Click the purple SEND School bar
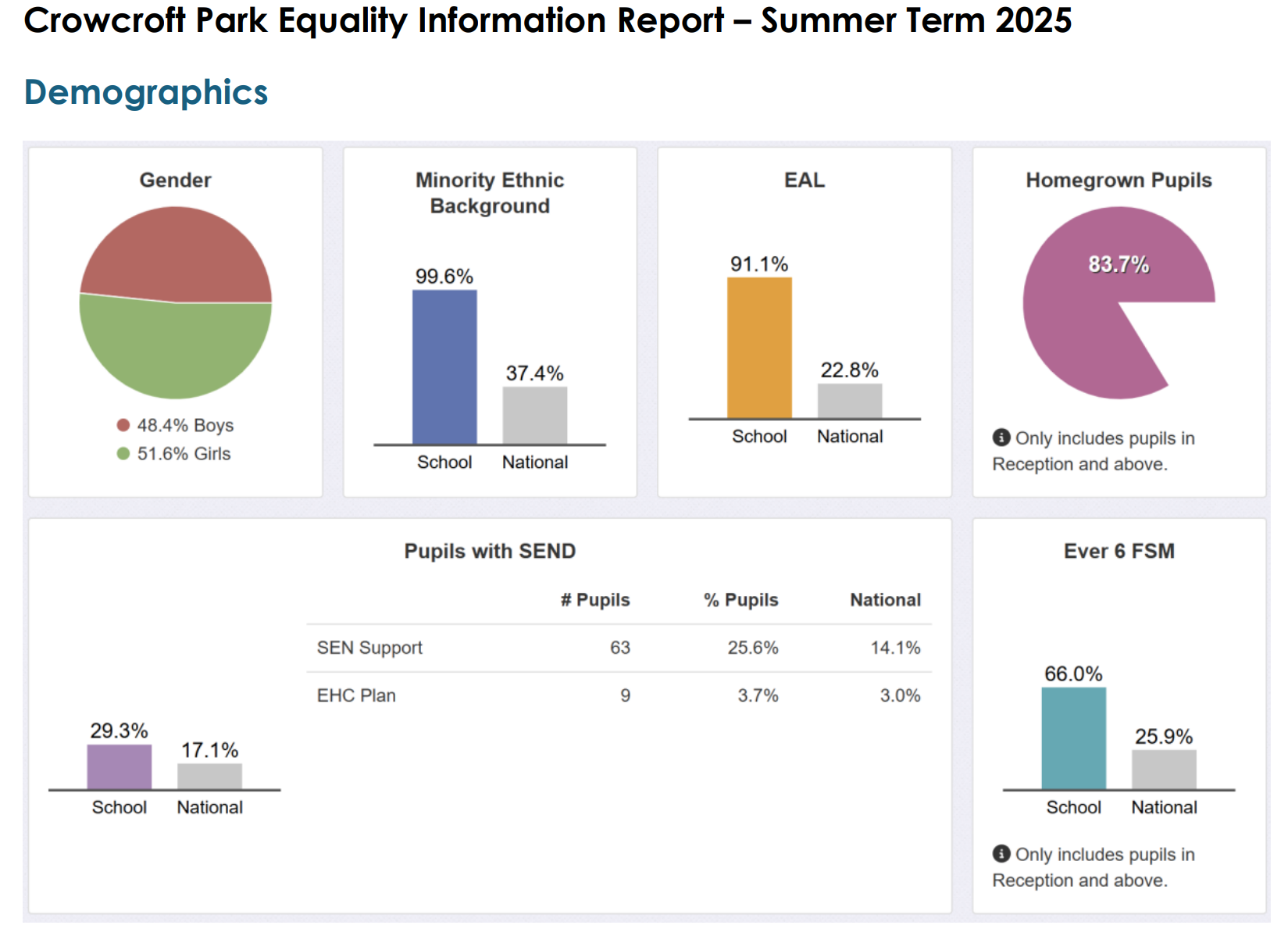The image size is (1288, 936). click(x=119, y=766)
